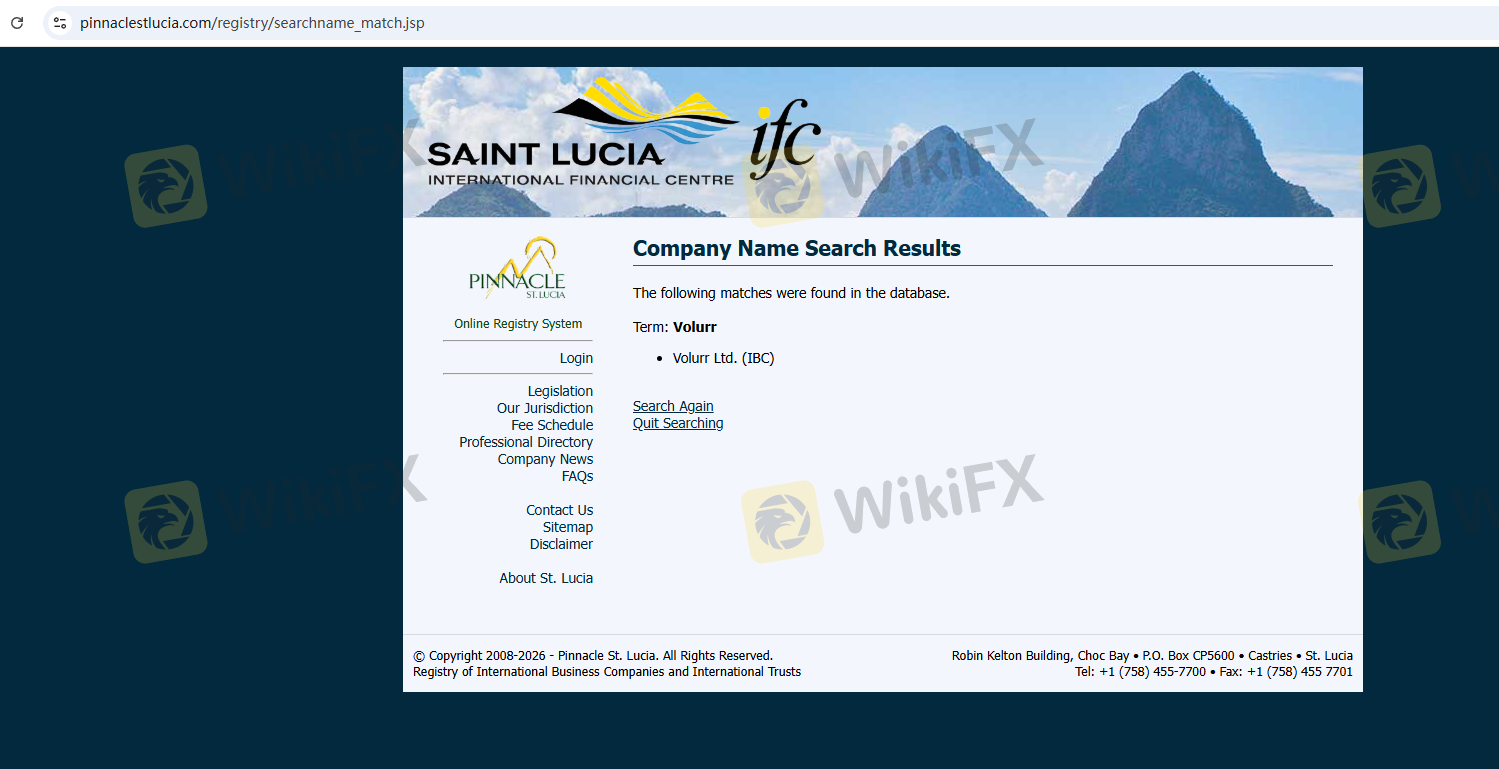
Task: Click the telephone and fax number line
Action: click(x=1213, y=672)
